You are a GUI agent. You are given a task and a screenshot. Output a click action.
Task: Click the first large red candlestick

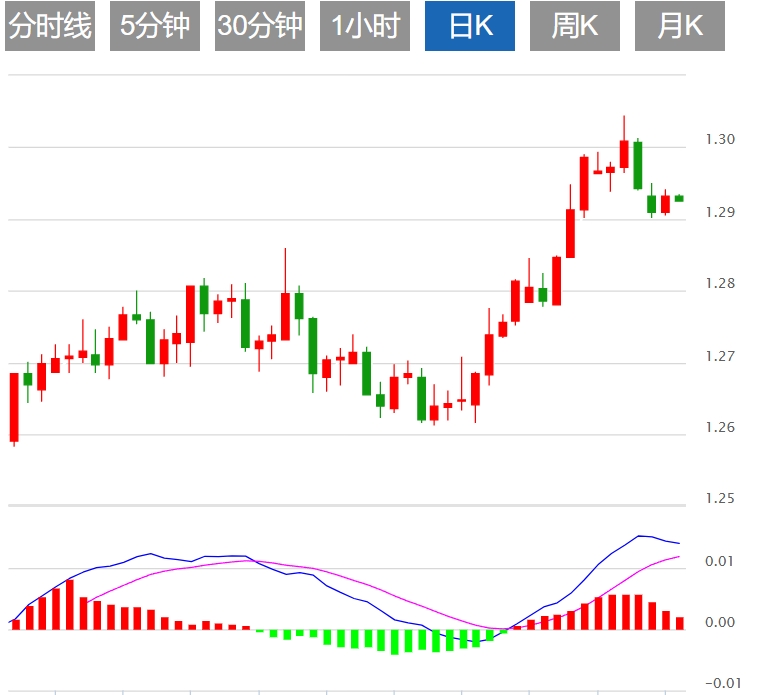click(14, 407)
